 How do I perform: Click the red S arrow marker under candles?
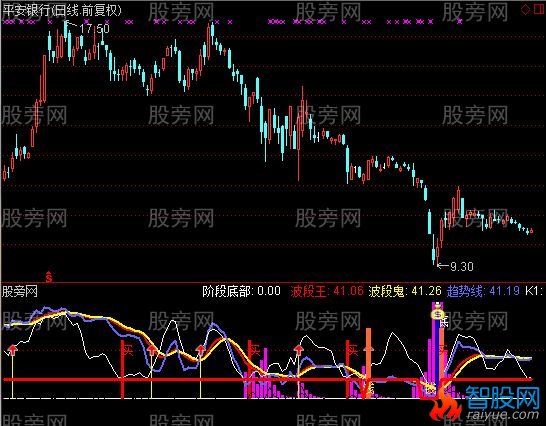click(49, 276)
